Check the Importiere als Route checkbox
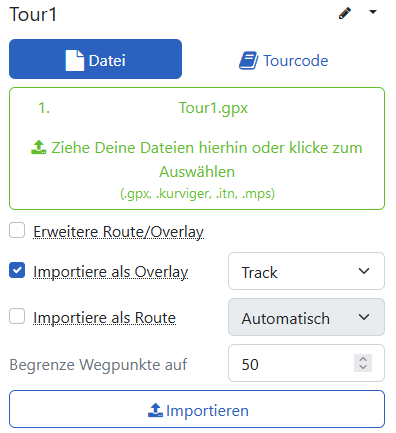 click(17, 316)
